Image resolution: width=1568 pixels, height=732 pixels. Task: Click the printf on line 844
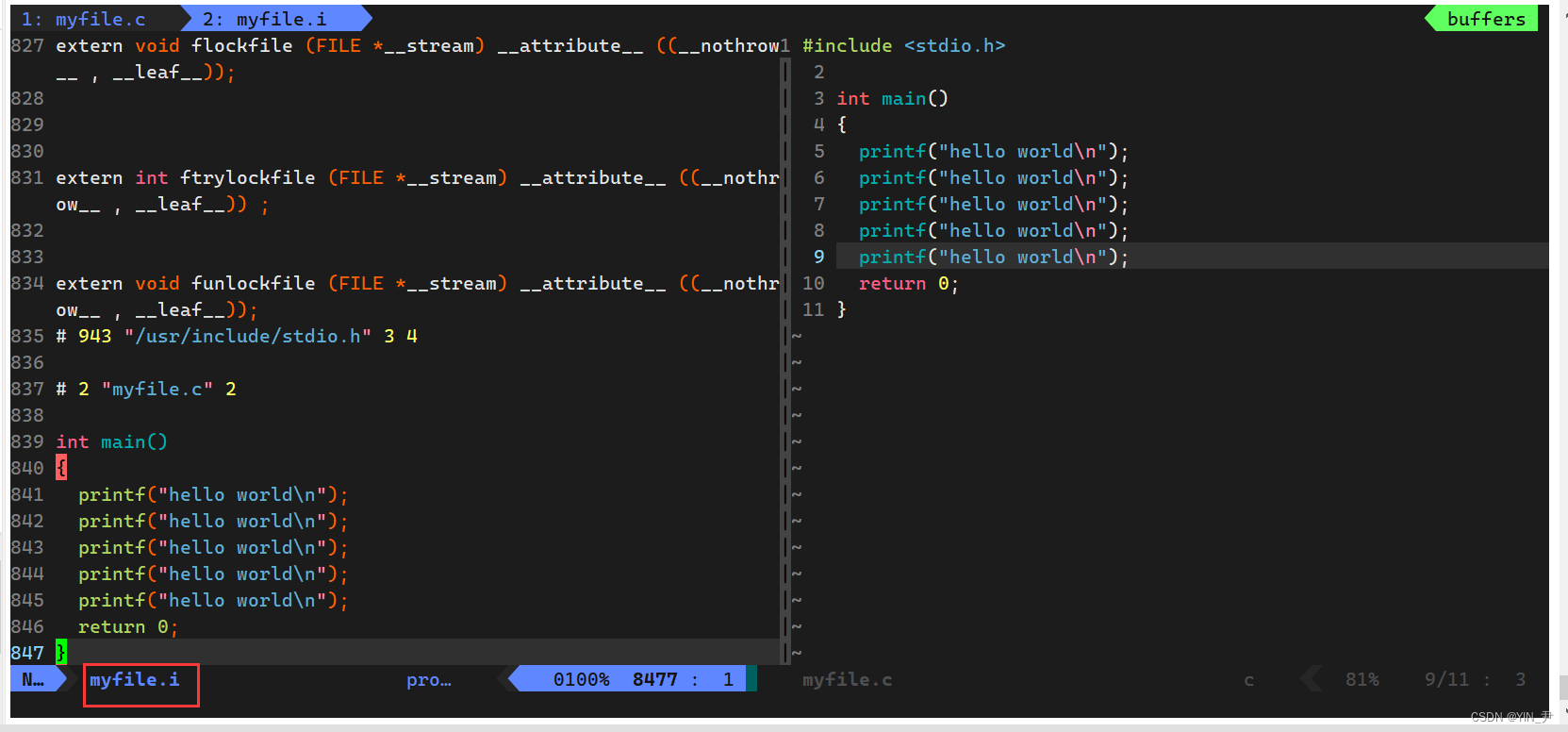(213, 574)
